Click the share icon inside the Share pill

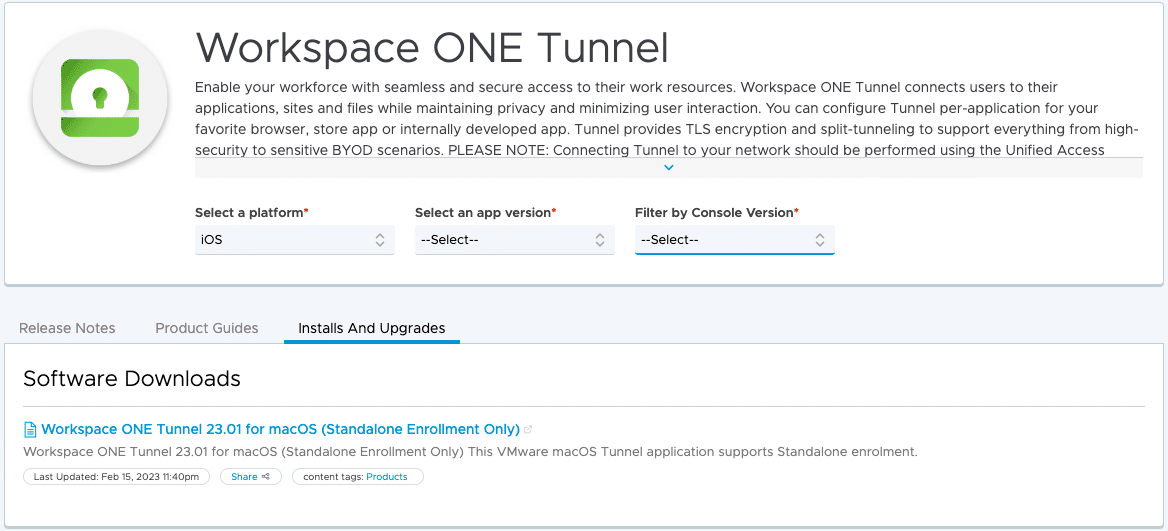(x=266, y=477)
